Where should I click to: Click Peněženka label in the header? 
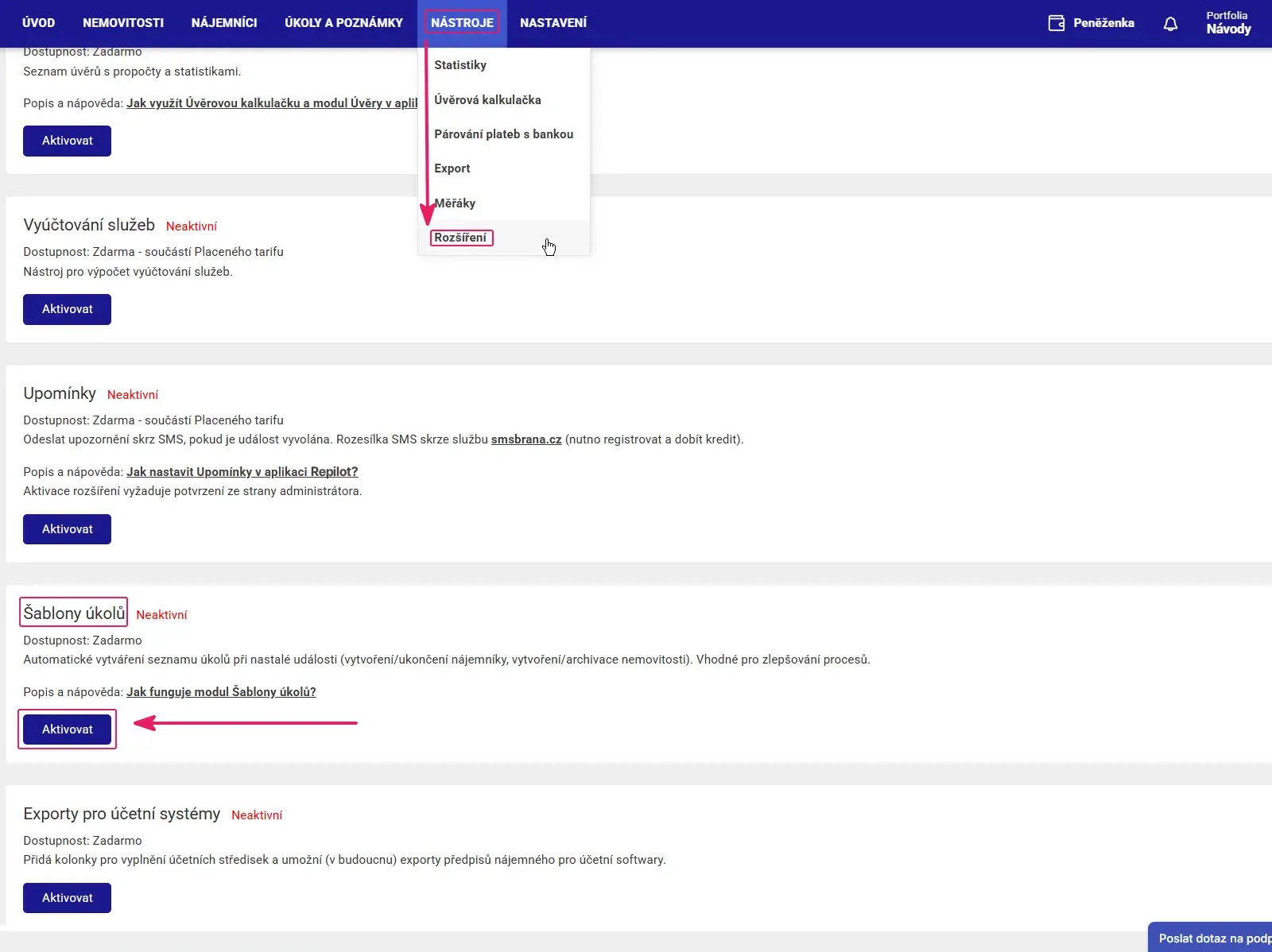coord(1103,23)
